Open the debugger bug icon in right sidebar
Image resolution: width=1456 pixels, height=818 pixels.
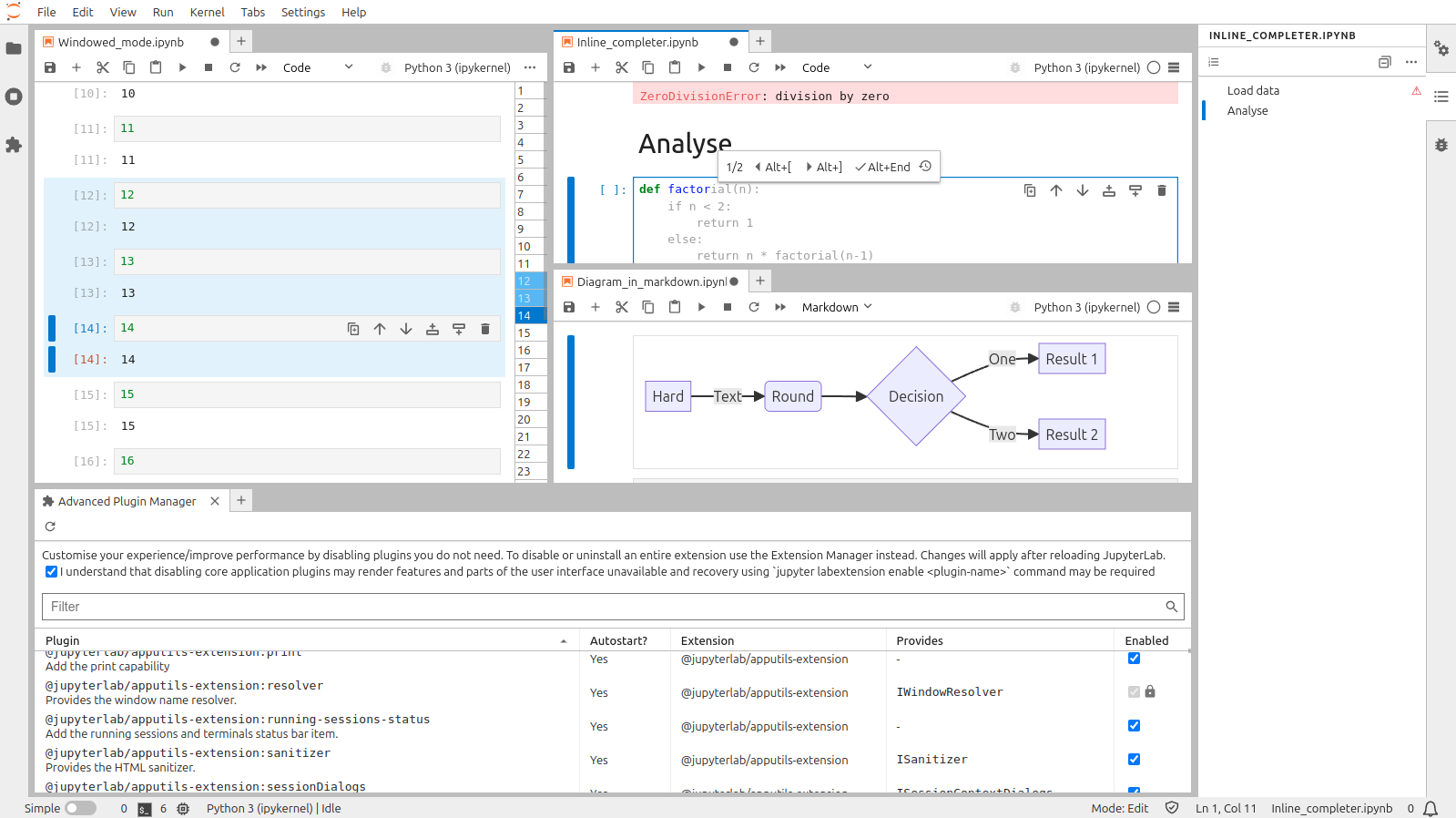(x=1441, y=145)
